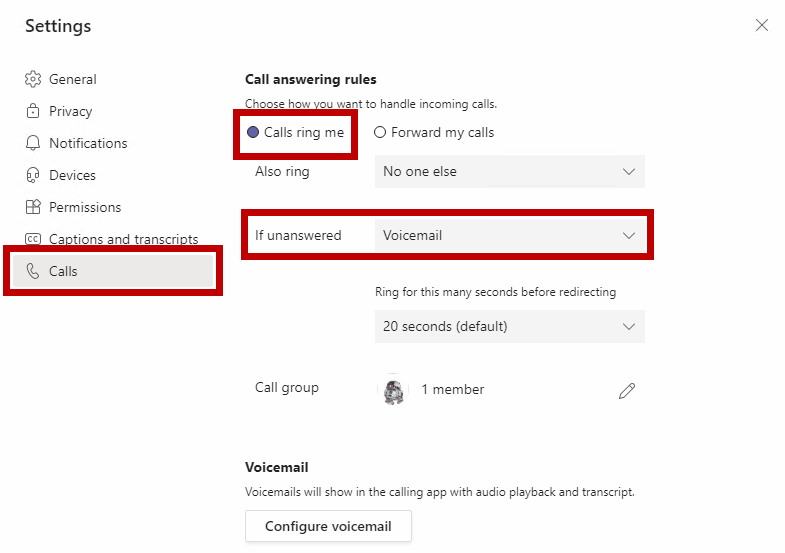
Task: Click the call group member avatar
Action: coord(394,390)
